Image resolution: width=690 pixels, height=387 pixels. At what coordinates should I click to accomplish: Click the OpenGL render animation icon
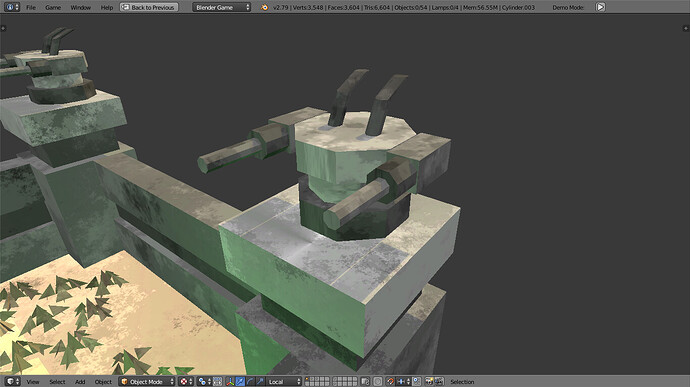439,381
